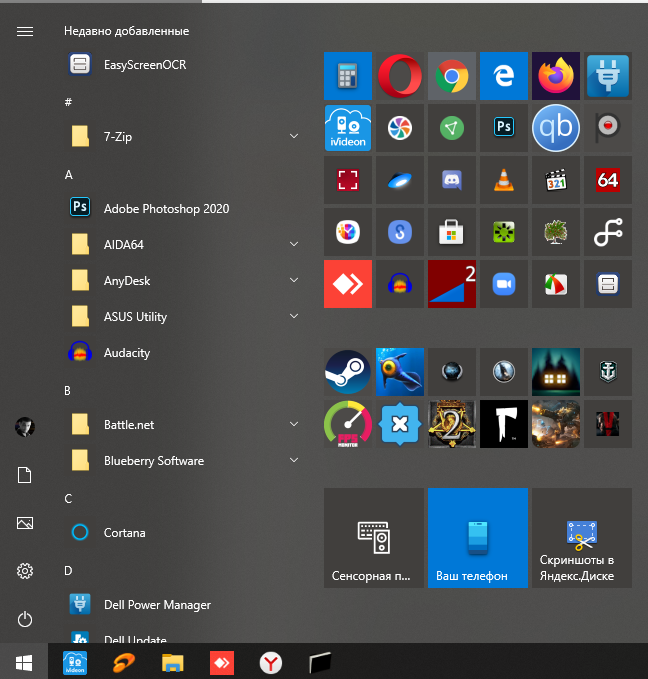The image size is (648, 679).
Task: Open Cortana from the app list
Action: [184, 532]
